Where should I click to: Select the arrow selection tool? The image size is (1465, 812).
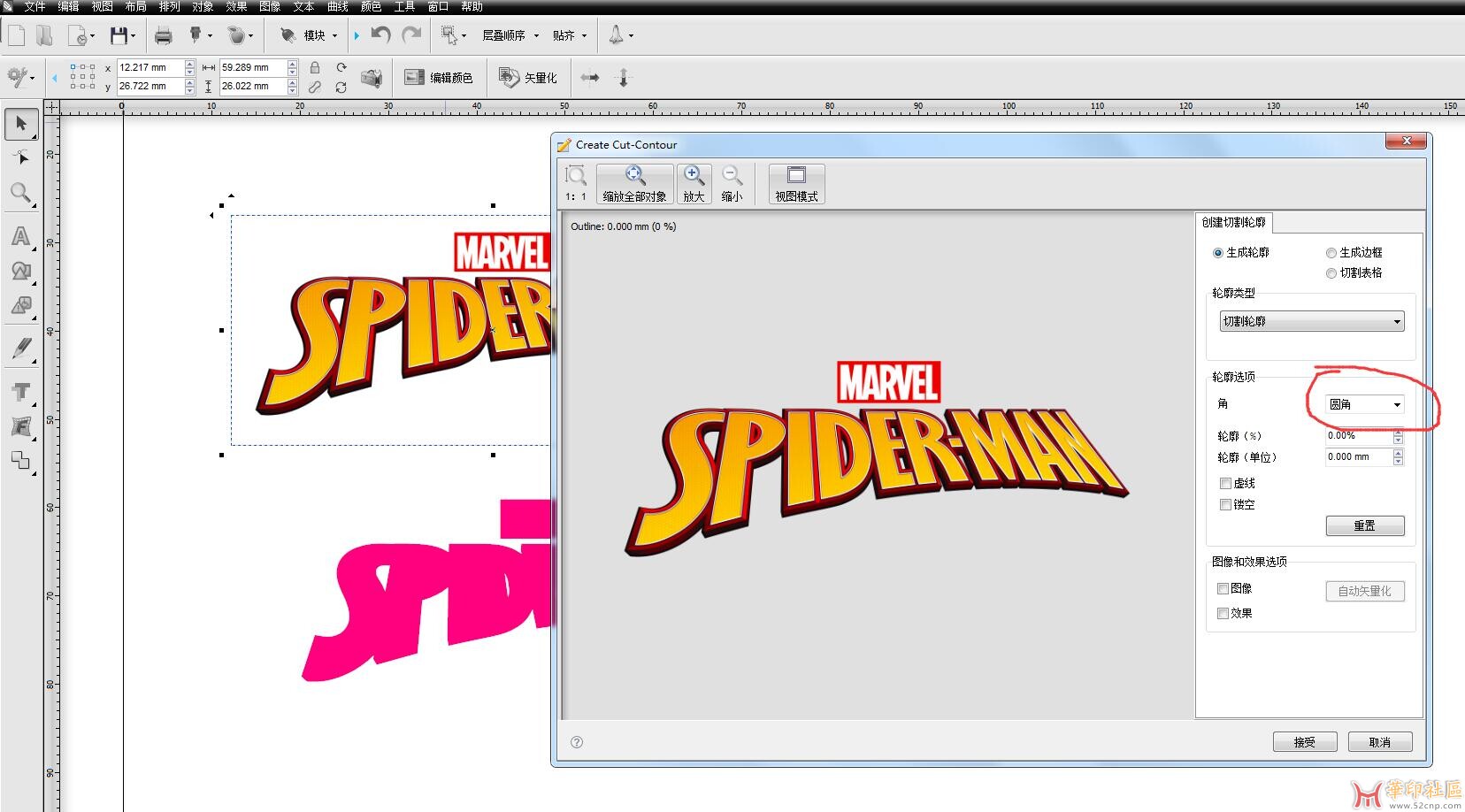coord(21,124)
